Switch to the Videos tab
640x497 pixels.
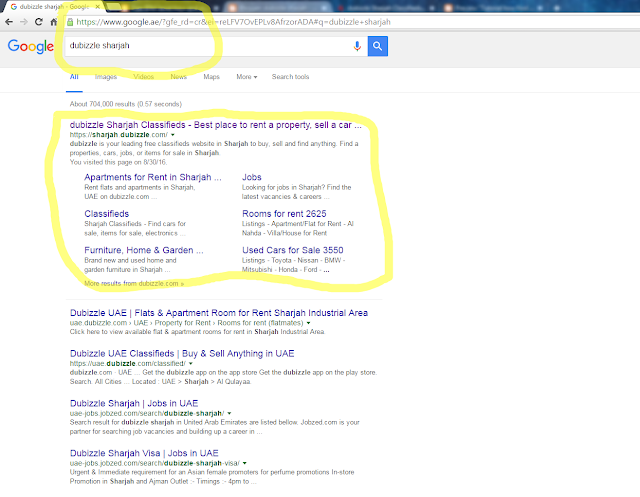[144, 77]
